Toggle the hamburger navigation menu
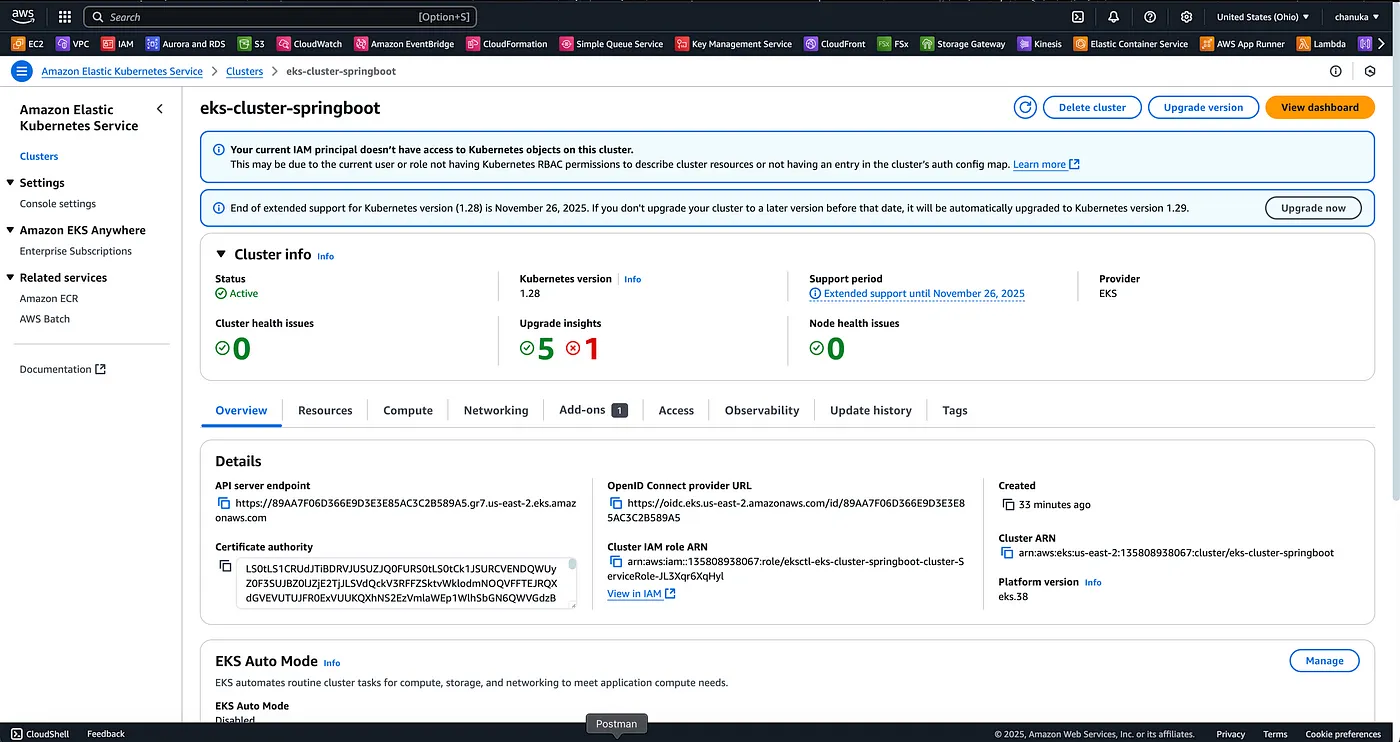 point(21,71)
